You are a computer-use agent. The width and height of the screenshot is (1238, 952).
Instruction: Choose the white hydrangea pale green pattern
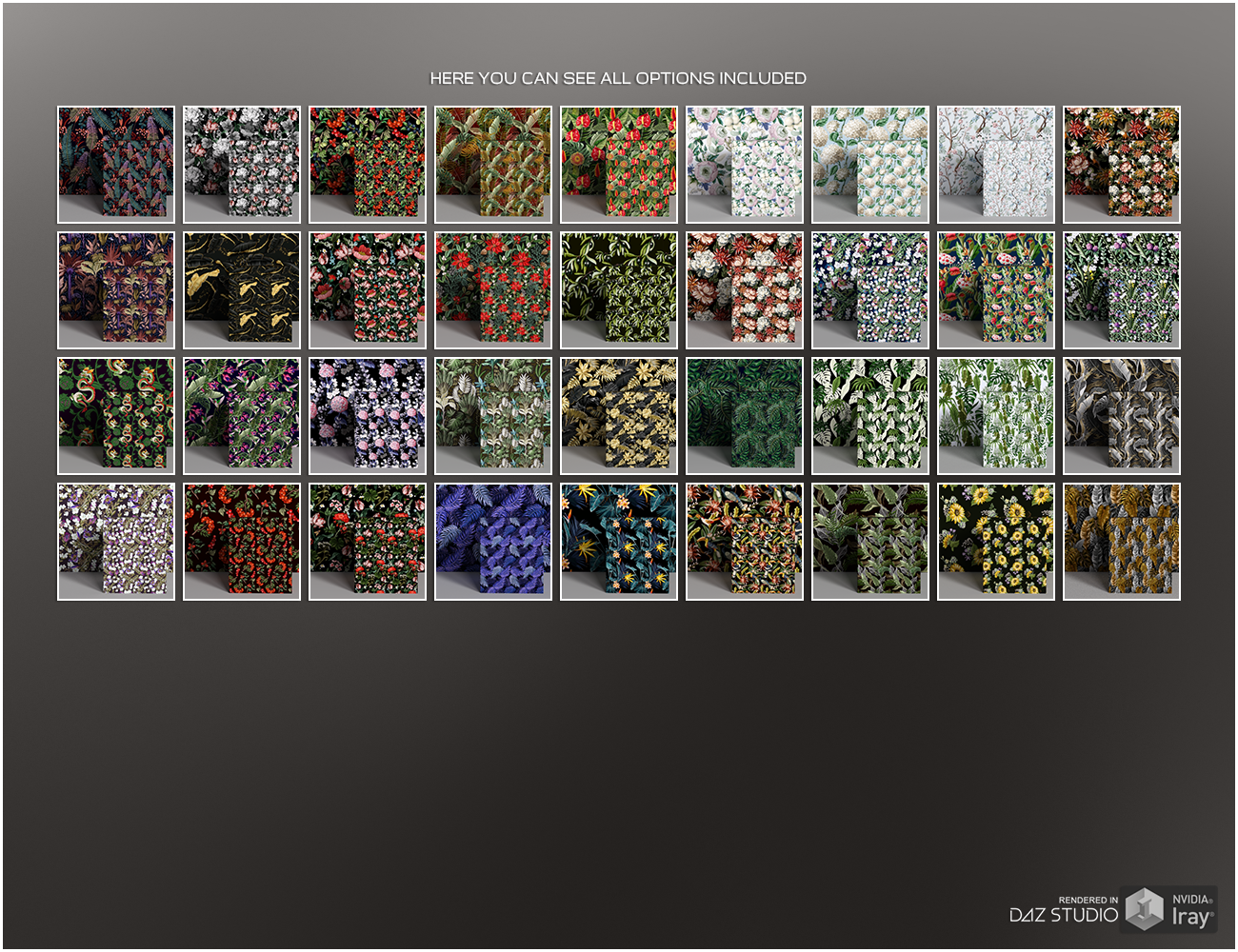point(870,165)
